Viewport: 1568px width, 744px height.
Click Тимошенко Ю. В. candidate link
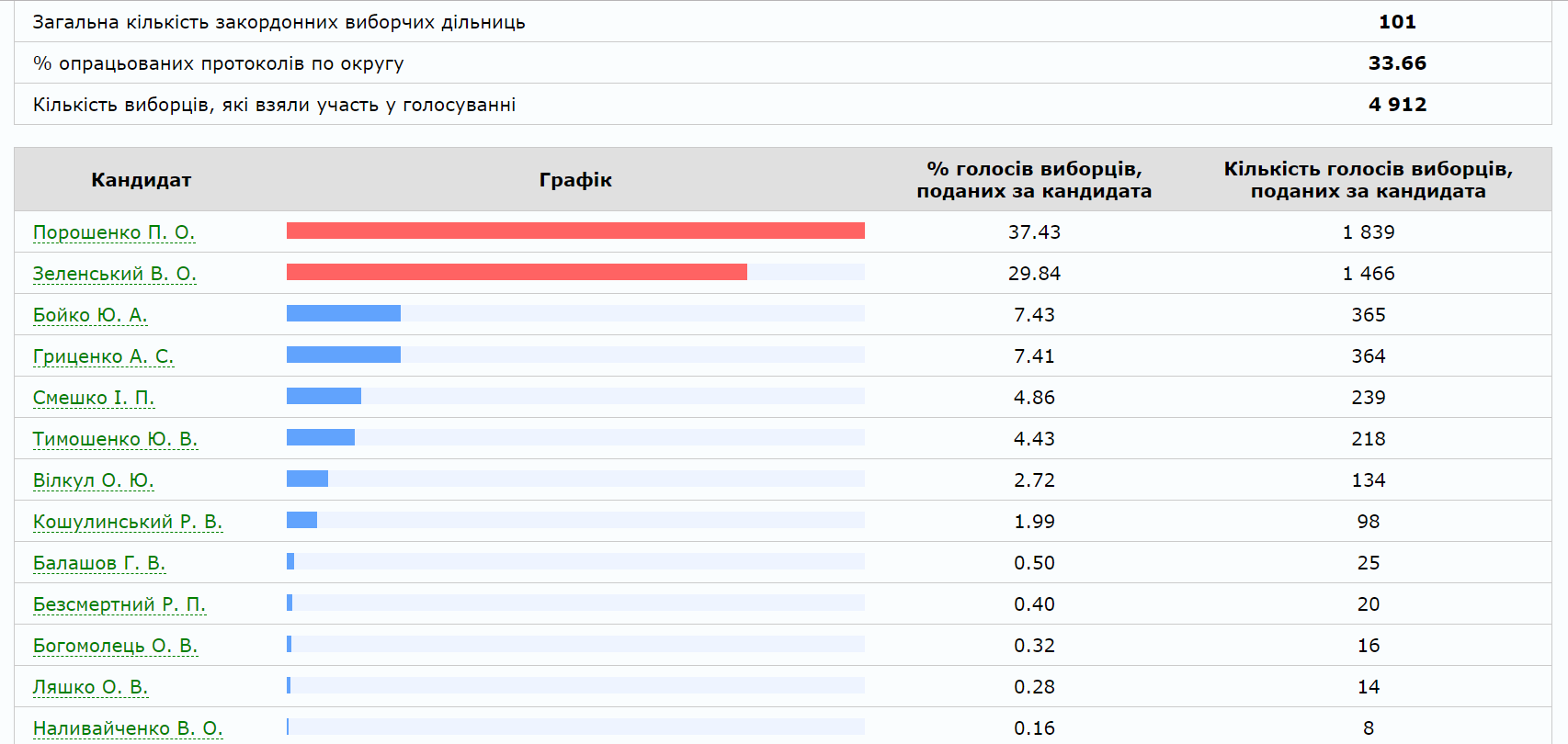coord(115,439)
